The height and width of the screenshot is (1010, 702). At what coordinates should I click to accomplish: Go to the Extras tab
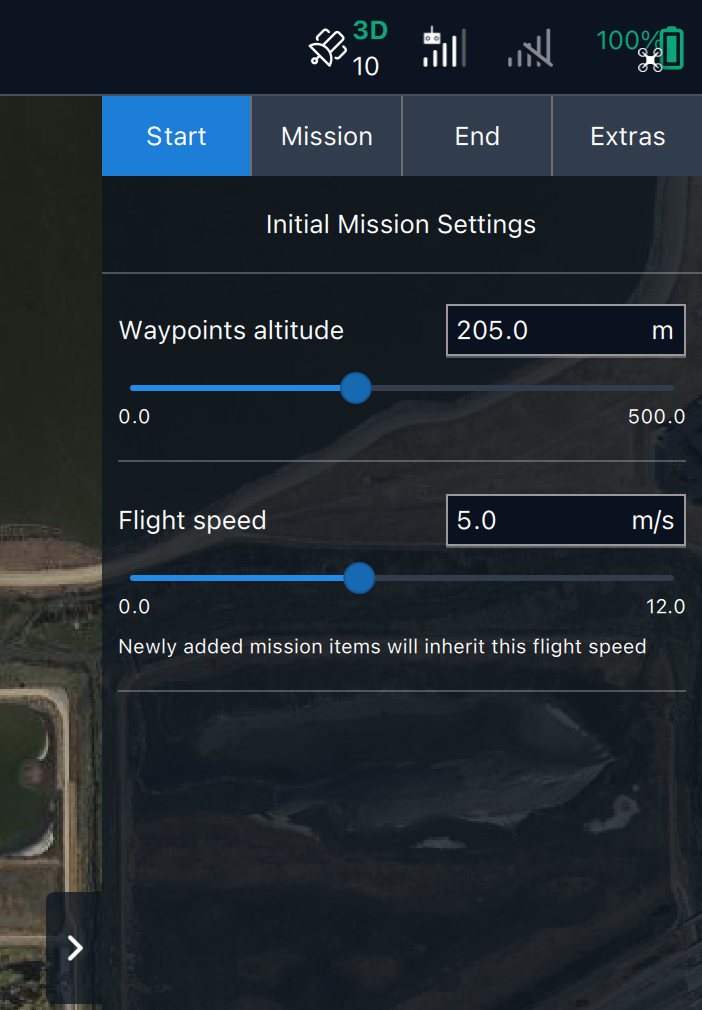pos(628,136)
